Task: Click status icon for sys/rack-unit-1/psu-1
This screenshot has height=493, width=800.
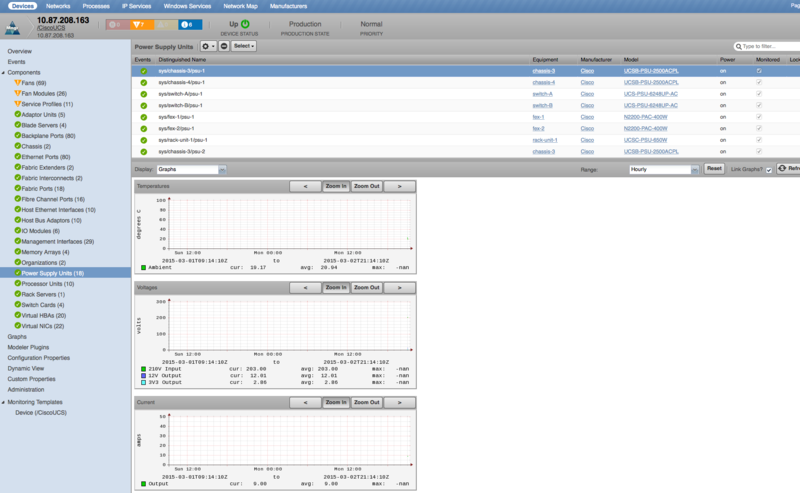Action: 144,140
